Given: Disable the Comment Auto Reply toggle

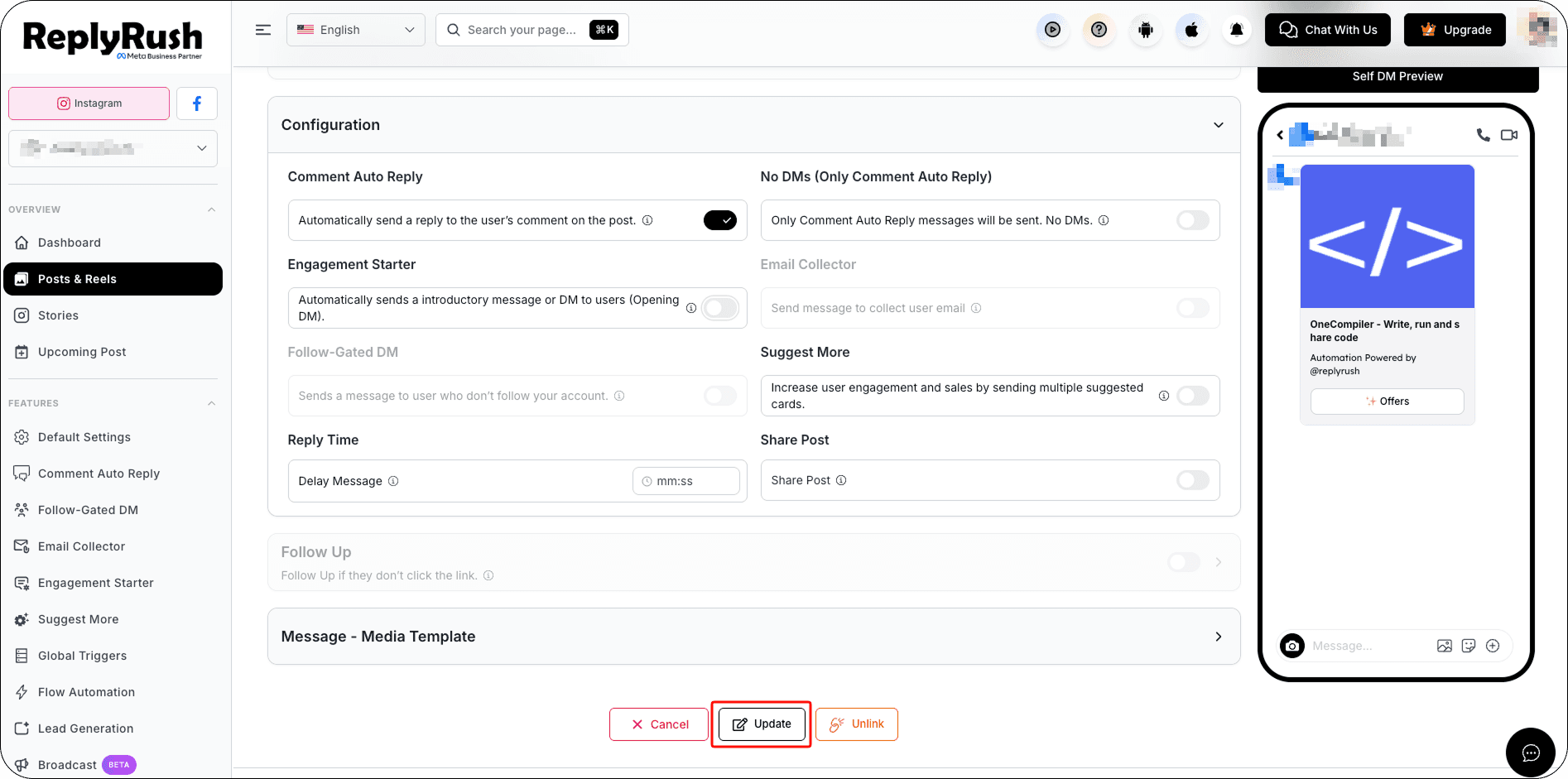Looking at the screenshot, I should click(720, 220).
